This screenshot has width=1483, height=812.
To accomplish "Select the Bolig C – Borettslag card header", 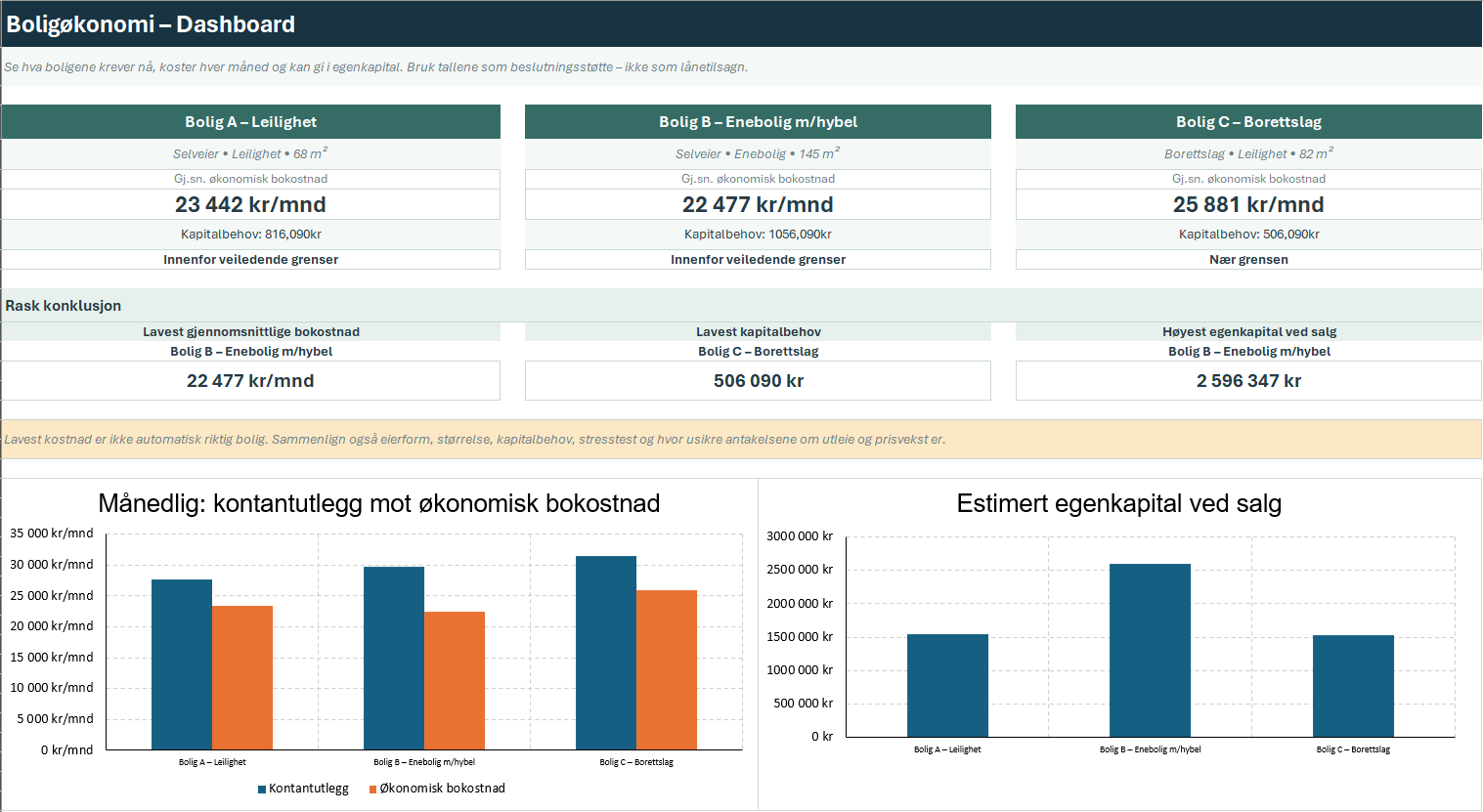I will pos(1248,122).
